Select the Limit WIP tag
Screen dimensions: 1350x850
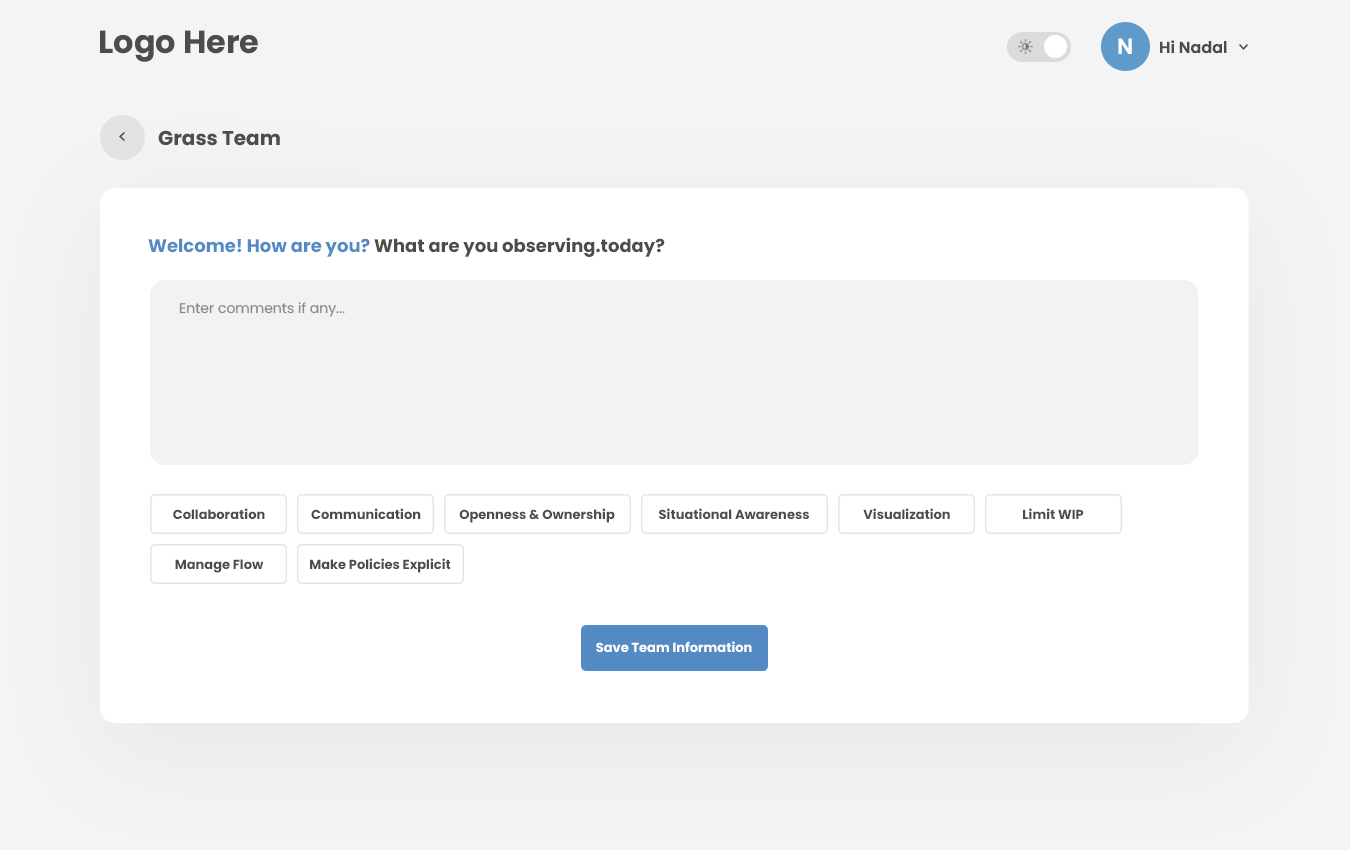(x=1053, y=514)
